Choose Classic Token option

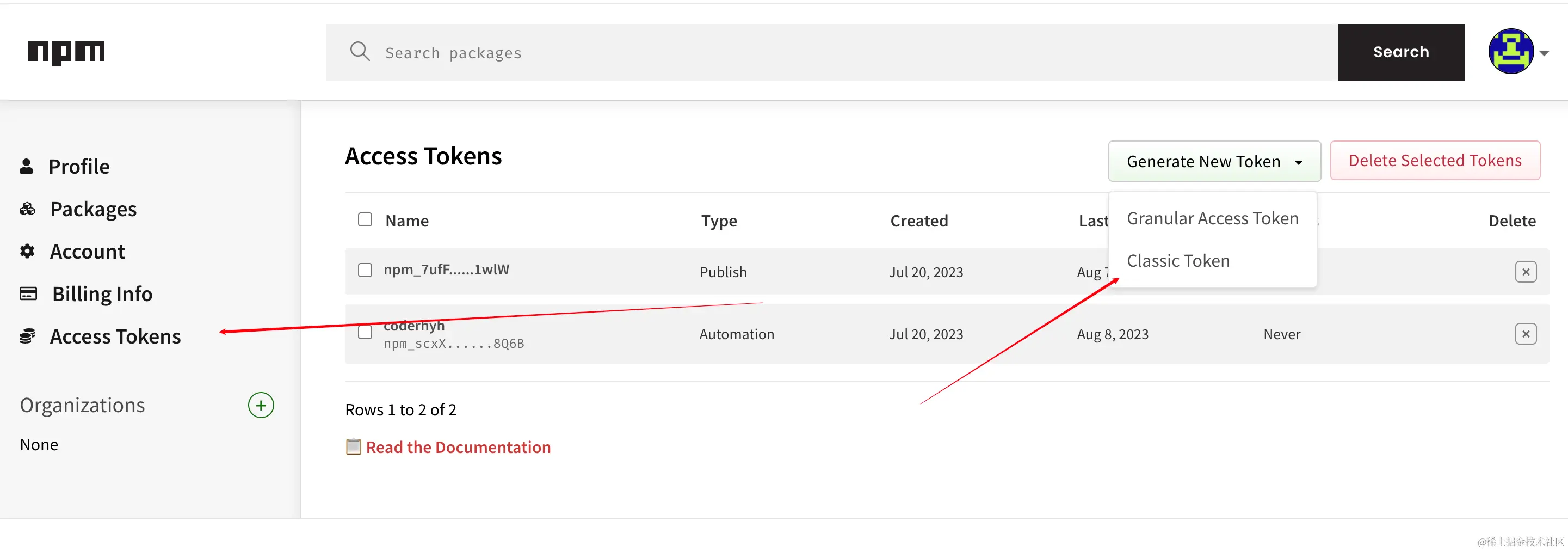[x=1178, y=261]
